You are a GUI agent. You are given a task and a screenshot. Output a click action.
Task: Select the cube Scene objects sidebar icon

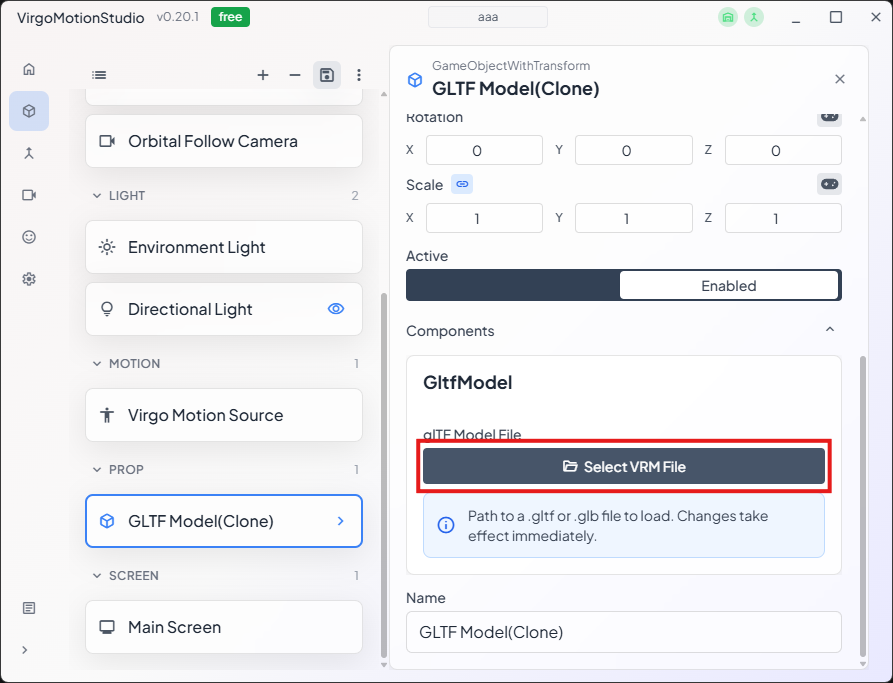[29, 111]
